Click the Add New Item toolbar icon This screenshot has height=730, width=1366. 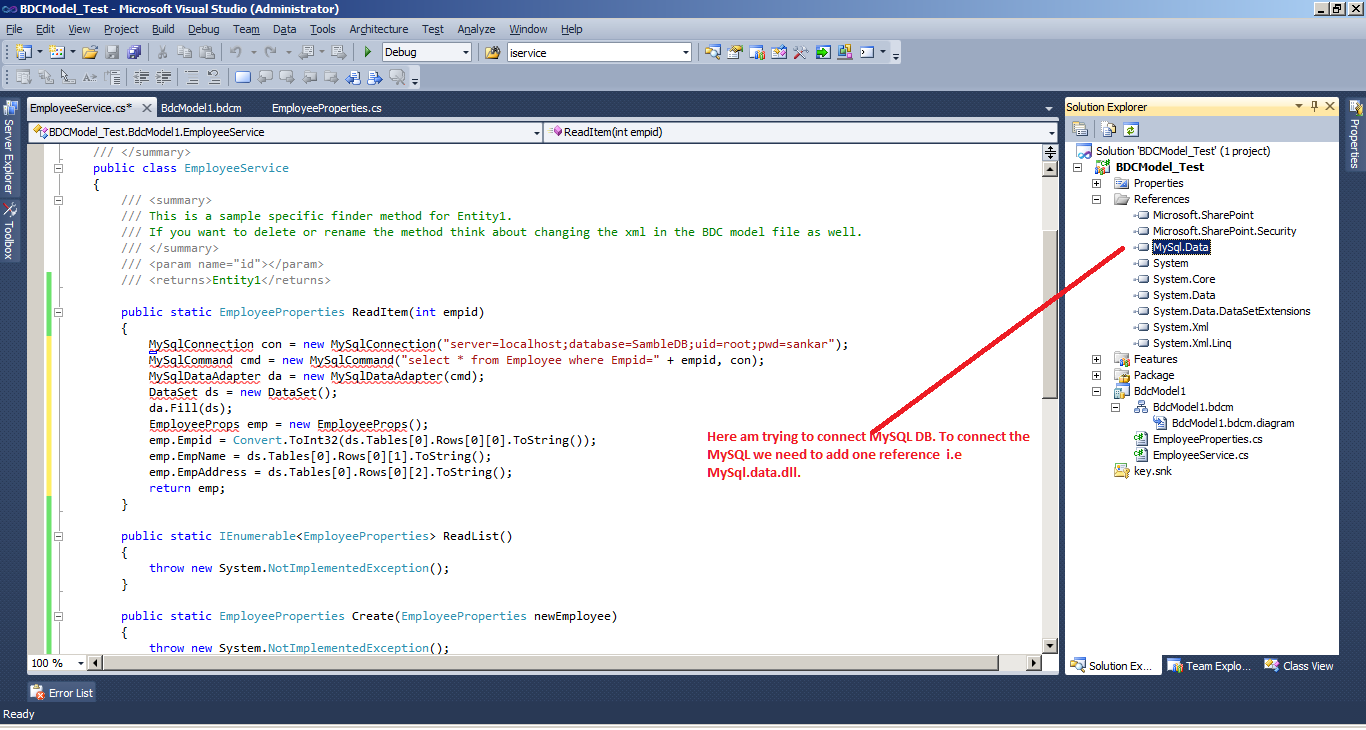pos(56,52)
